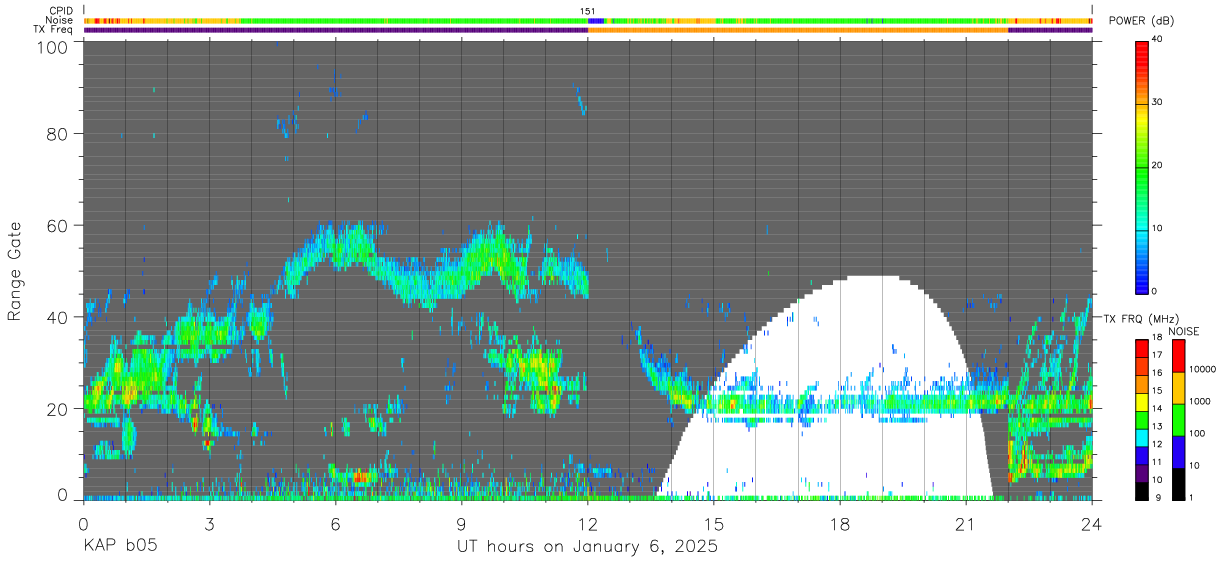Click range gate tick label '100'

(52, 46)
